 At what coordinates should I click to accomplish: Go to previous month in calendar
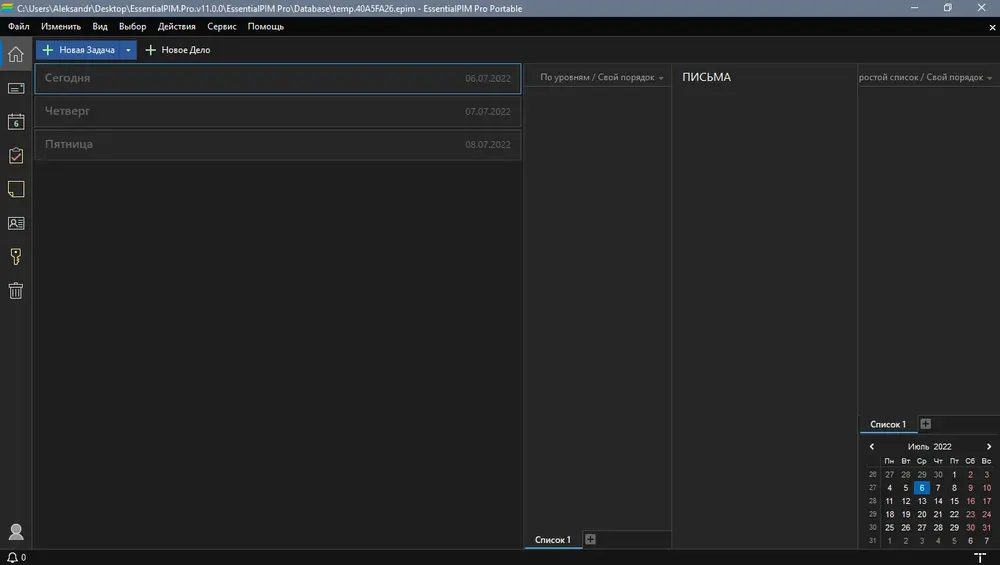point(872,446)
